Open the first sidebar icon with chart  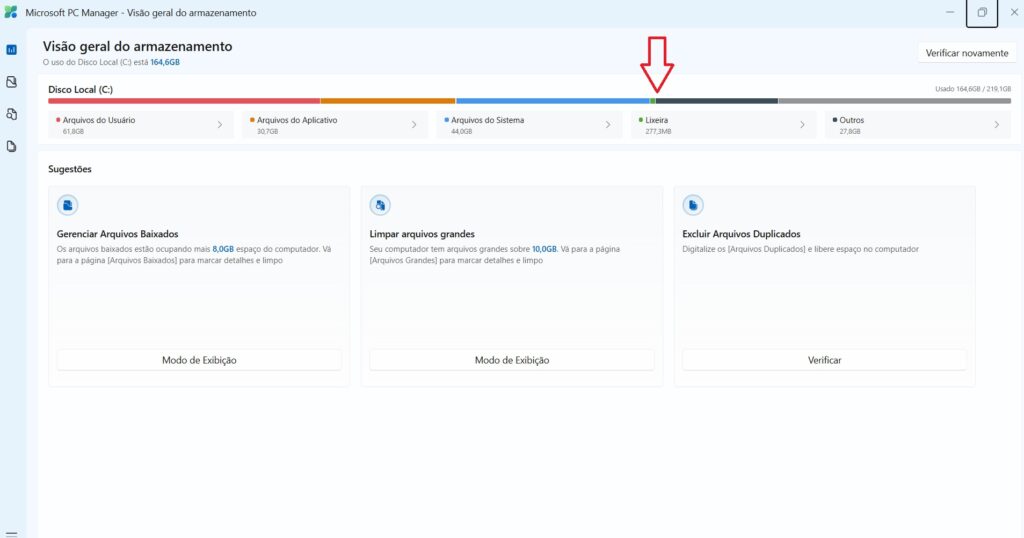tap(12, 50)
